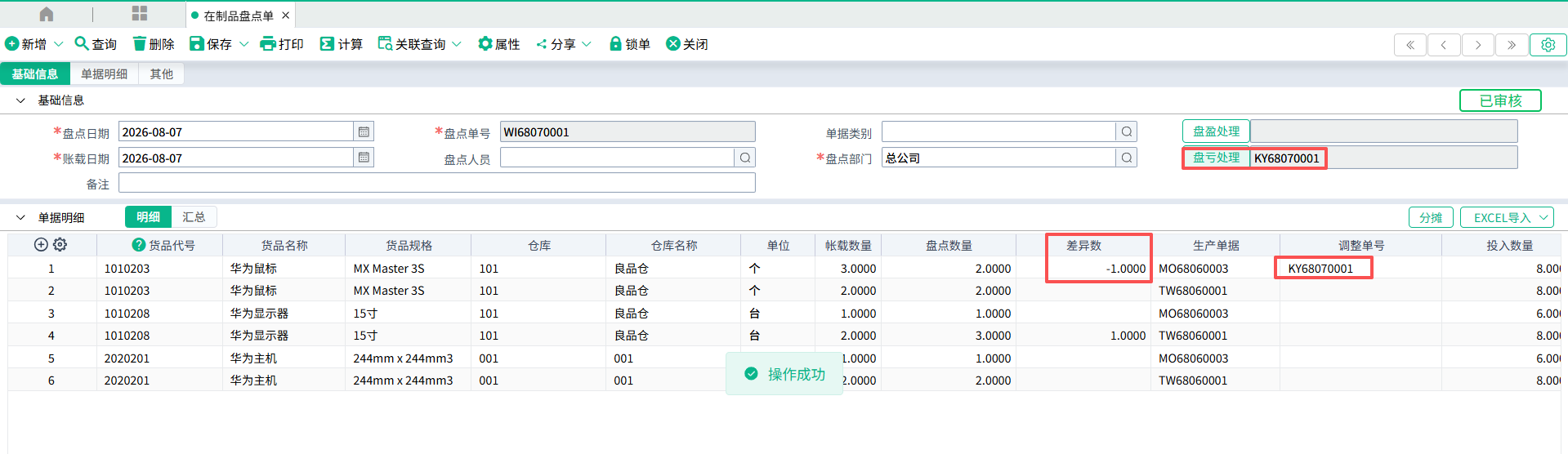Open the green settings gear button
This screenshot has width=1568, height=454.
(x=1548, y=45)
